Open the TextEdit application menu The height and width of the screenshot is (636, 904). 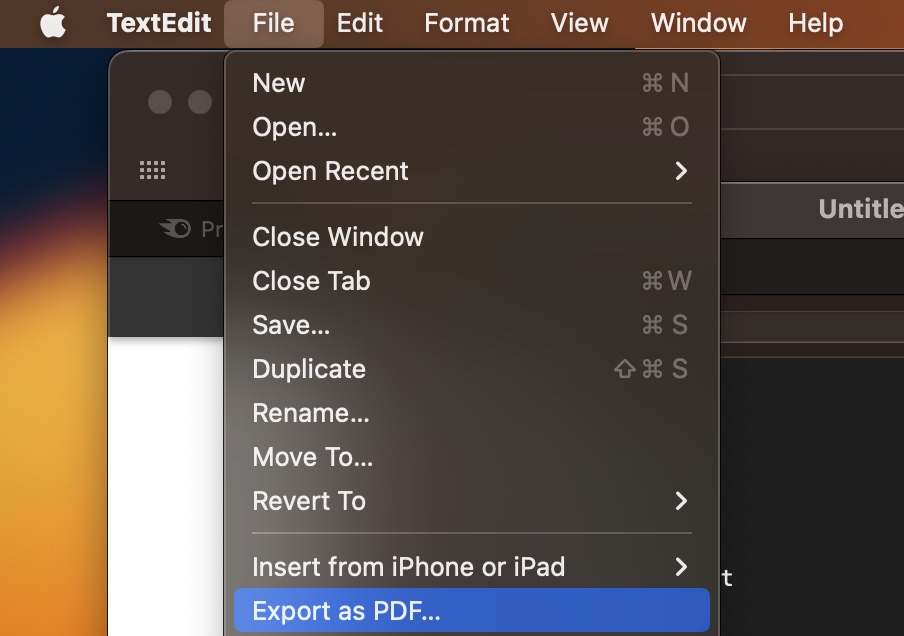click(x=158, y=23)
